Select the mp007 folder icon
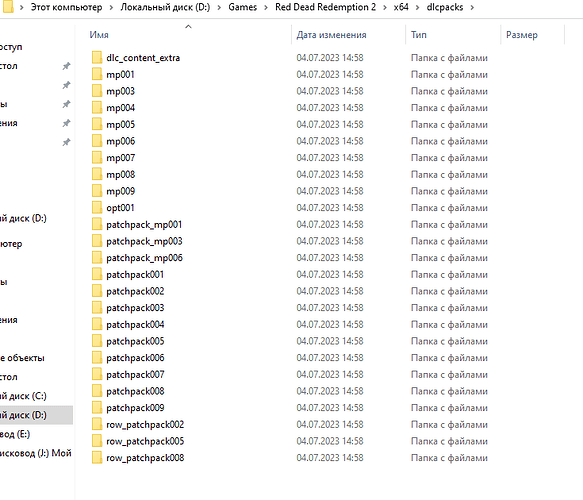This screenshot has width=583, height=500. (97, 158)
